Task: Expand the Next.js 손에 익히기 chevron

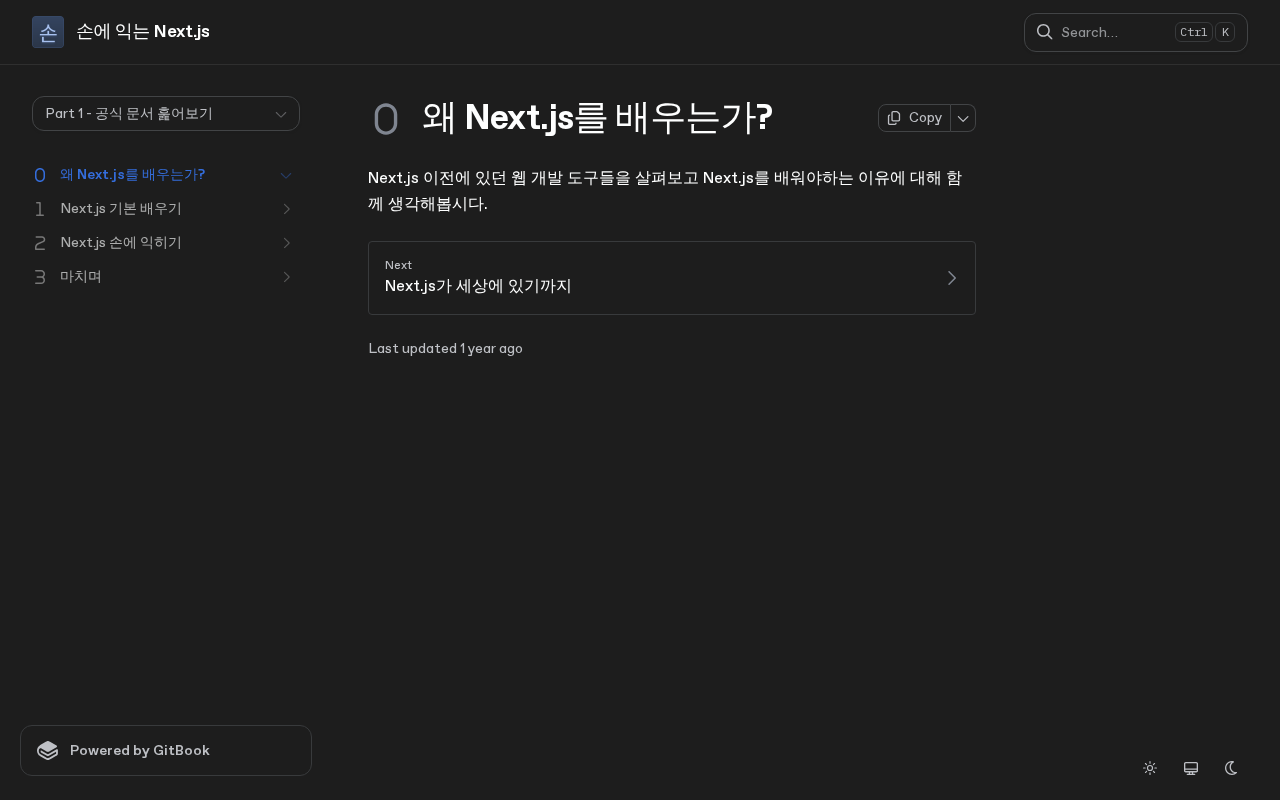Action: click(x=286, y=243)
